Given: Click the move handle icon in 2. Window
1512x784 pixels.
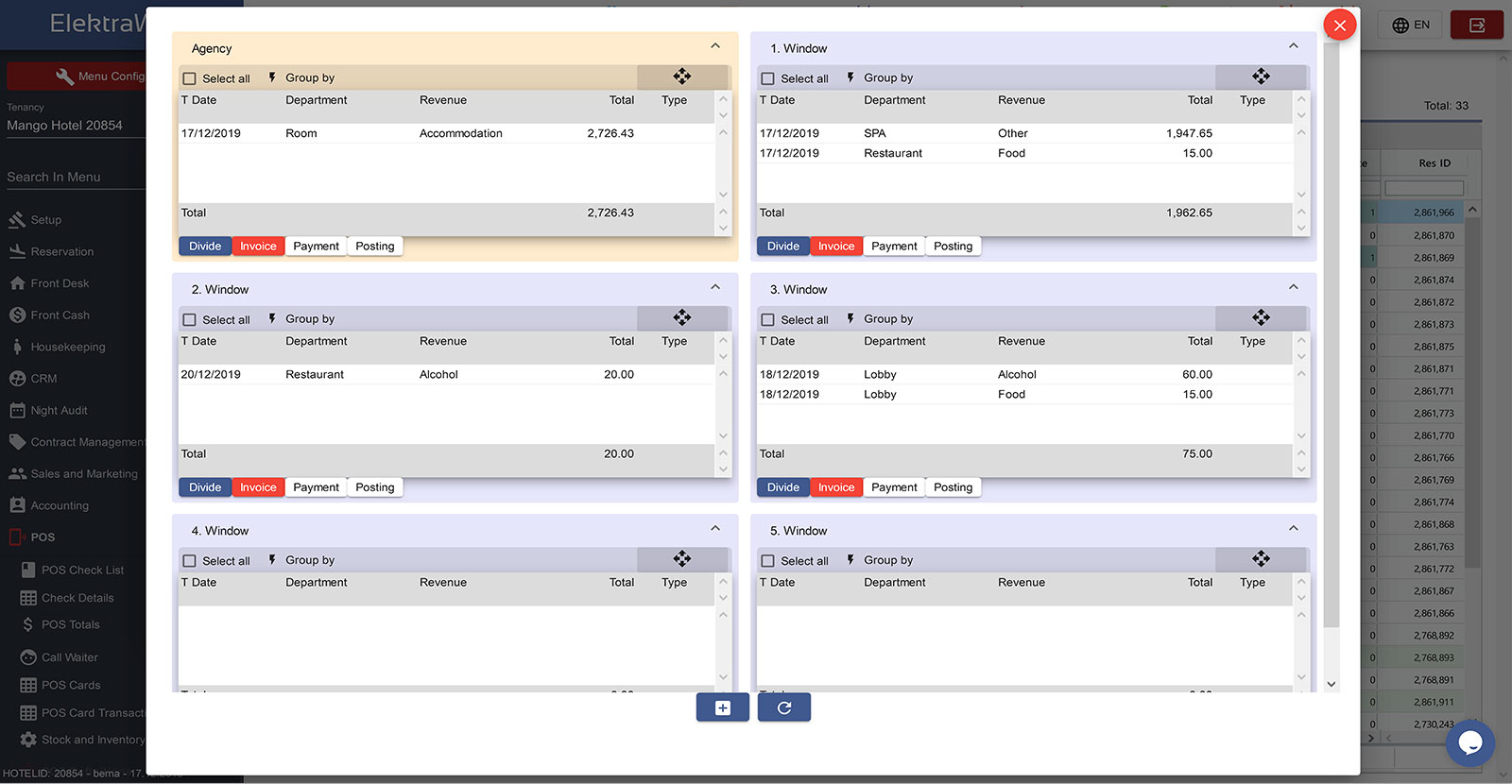Looking at the screenshot, I should tap(682, 317).
